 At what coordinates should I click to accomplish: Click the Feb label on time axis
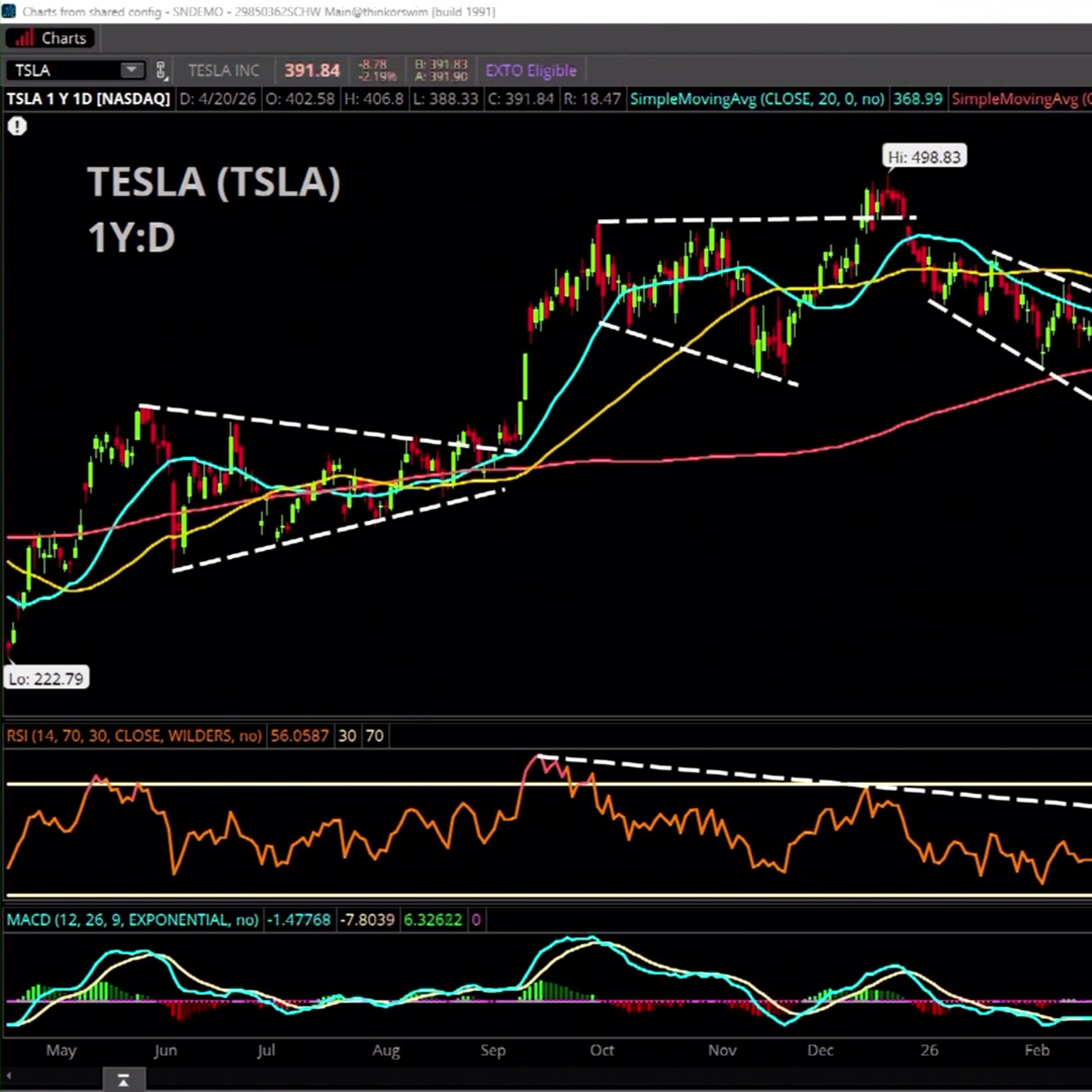click(1037, 1050)
